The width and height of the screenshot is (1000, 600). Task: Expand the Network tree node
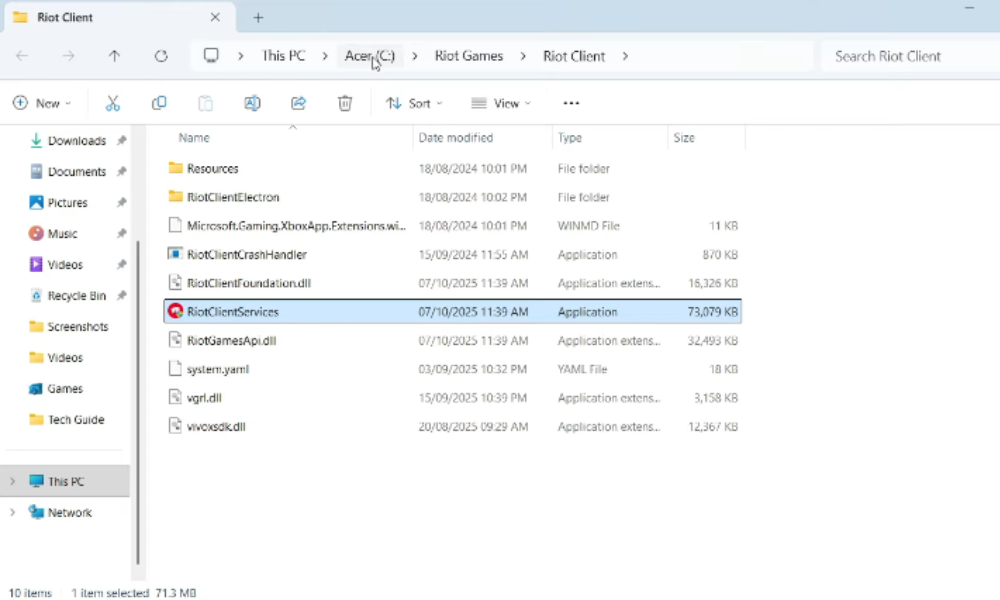13,513
